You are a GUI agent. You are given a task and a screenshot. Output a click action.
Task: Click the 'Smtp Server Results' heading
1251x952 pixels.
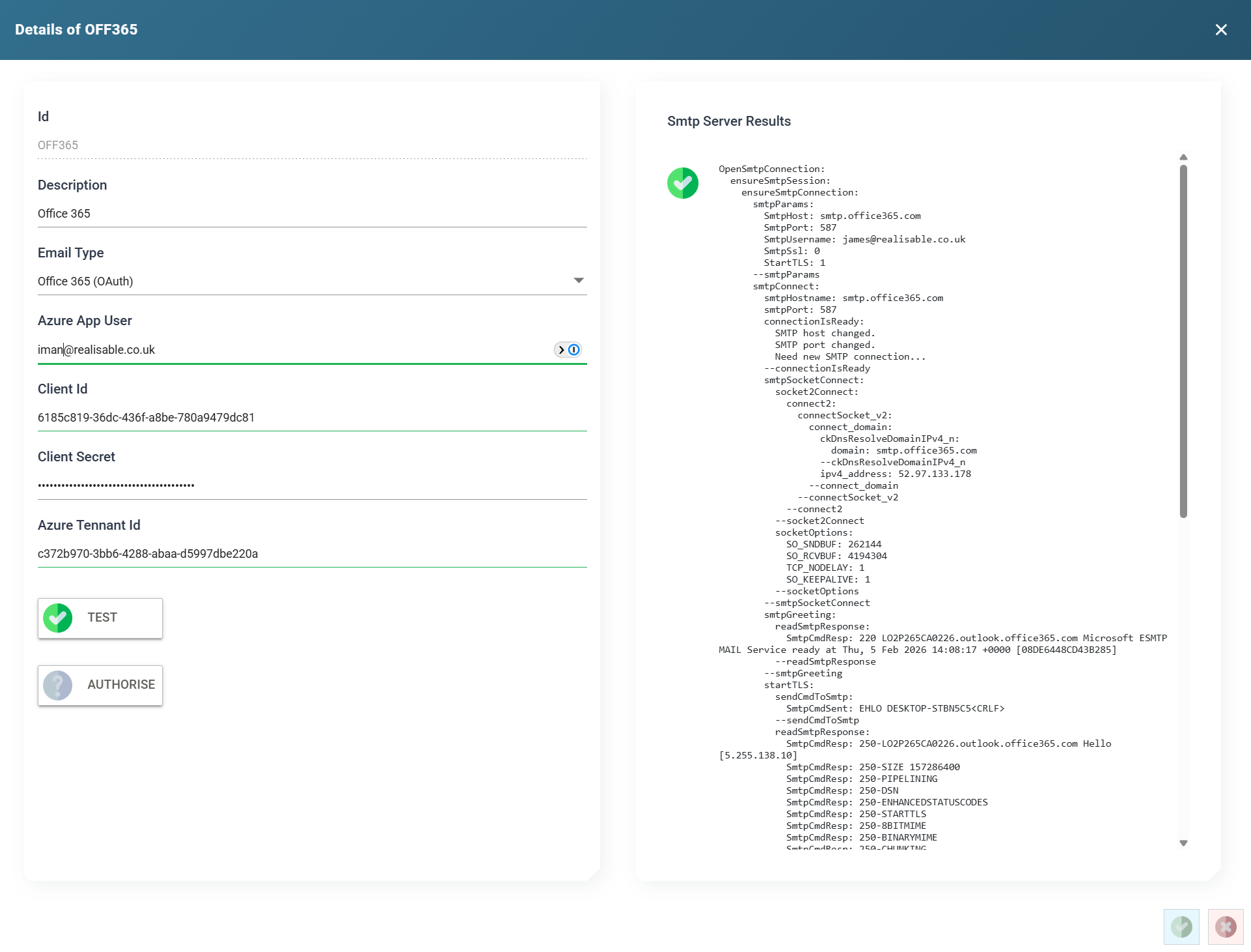(x=728, y=121)
